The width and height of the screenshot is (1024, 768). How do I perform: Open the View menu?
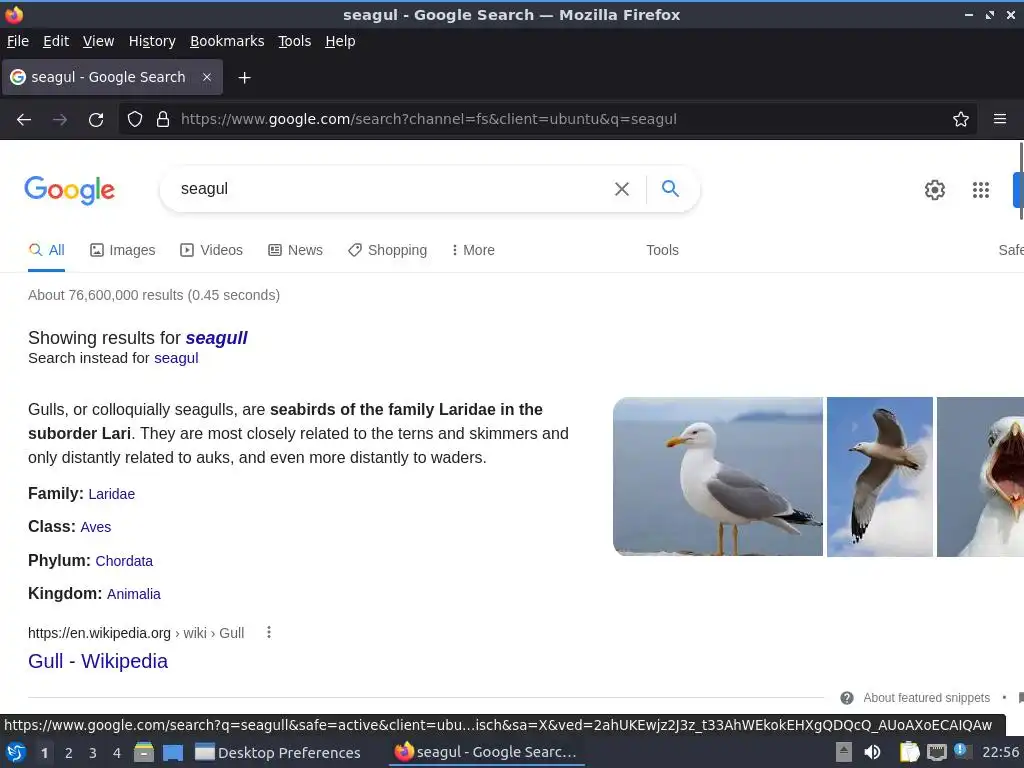[99, 41]
